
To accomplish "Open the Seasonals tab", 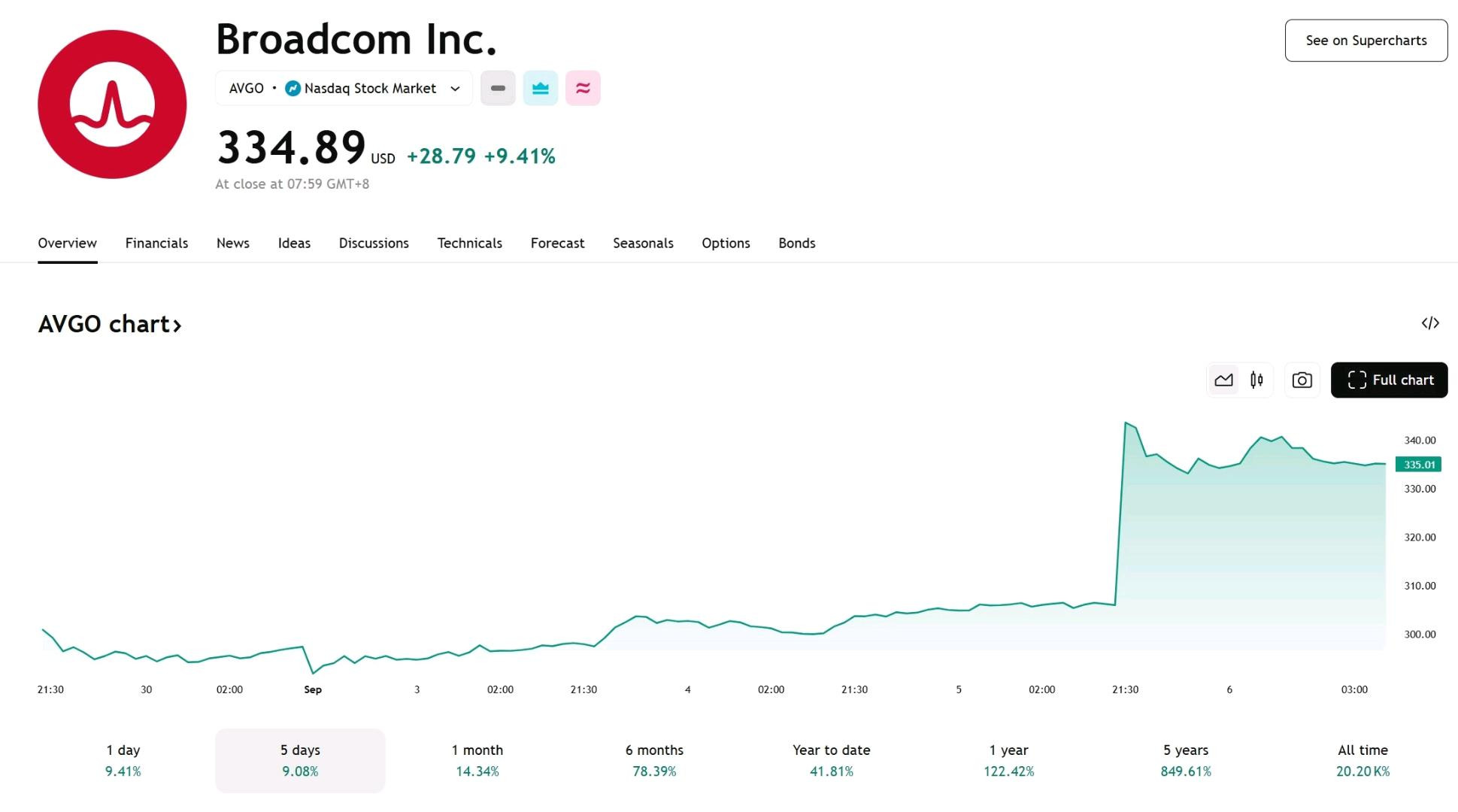I will [x=643, y=243].
